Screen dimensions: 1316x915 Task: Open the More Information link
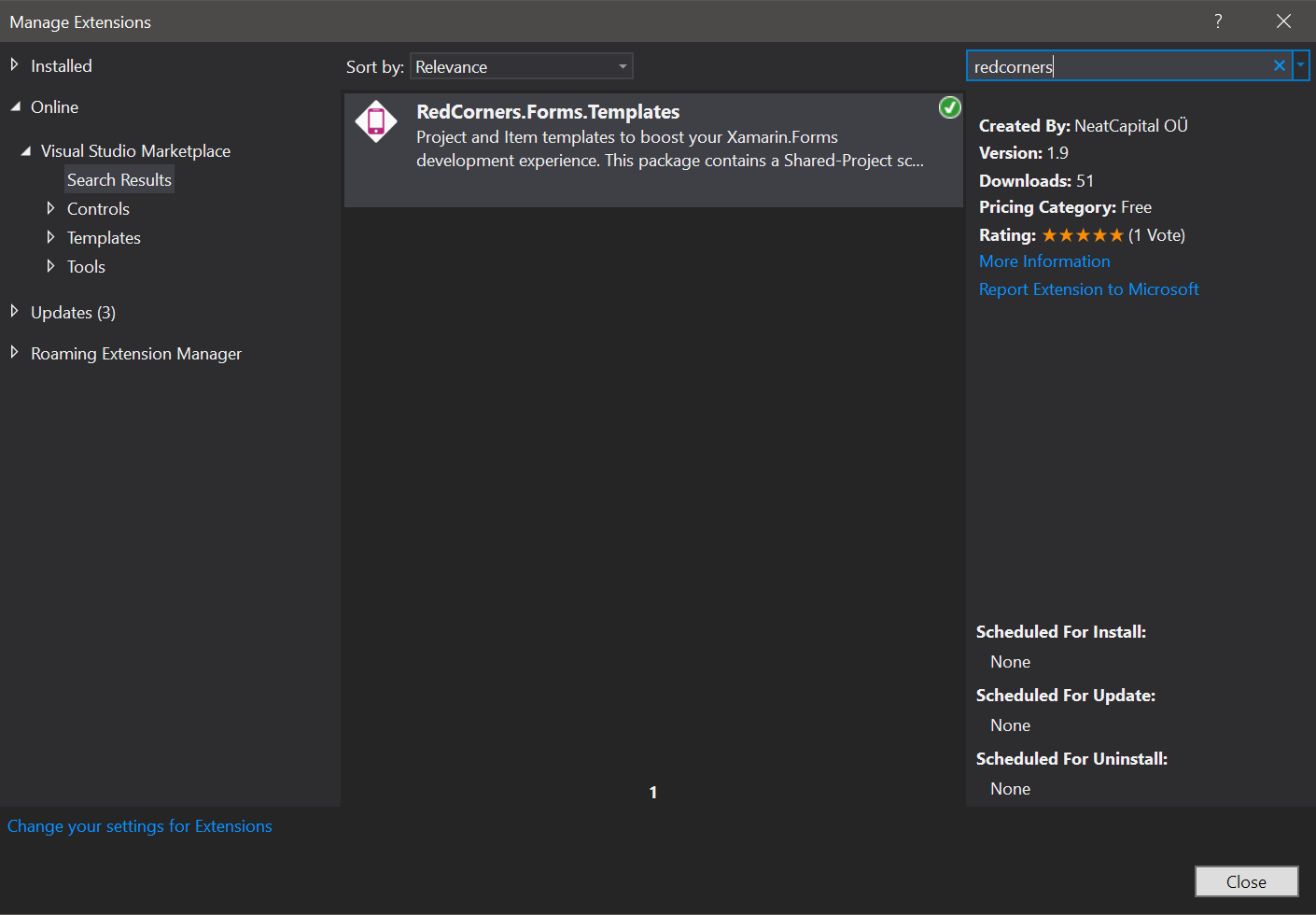click(1044, 261)
